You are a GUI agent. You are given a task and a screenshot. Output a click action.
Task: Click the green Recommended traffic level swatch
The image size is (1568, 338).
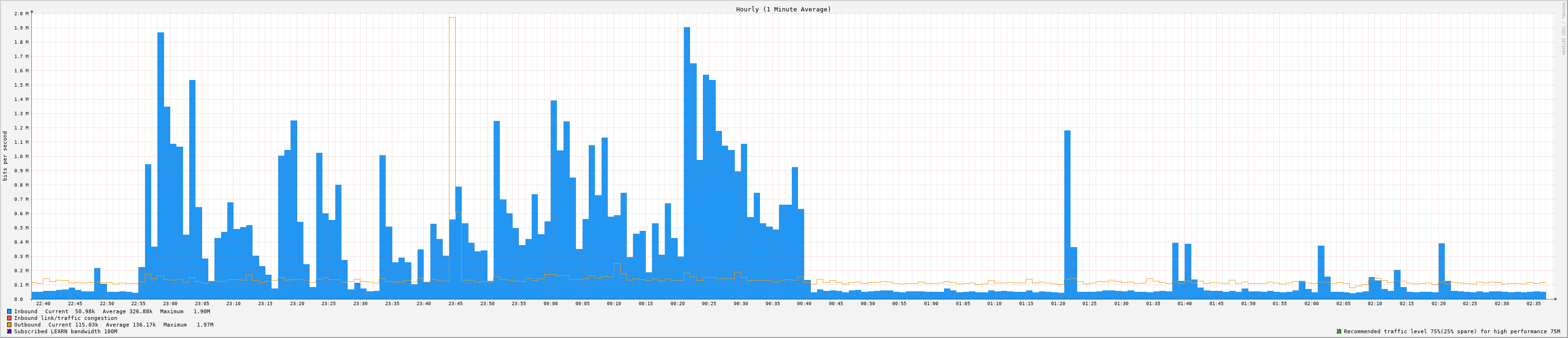coord(1338,331)
